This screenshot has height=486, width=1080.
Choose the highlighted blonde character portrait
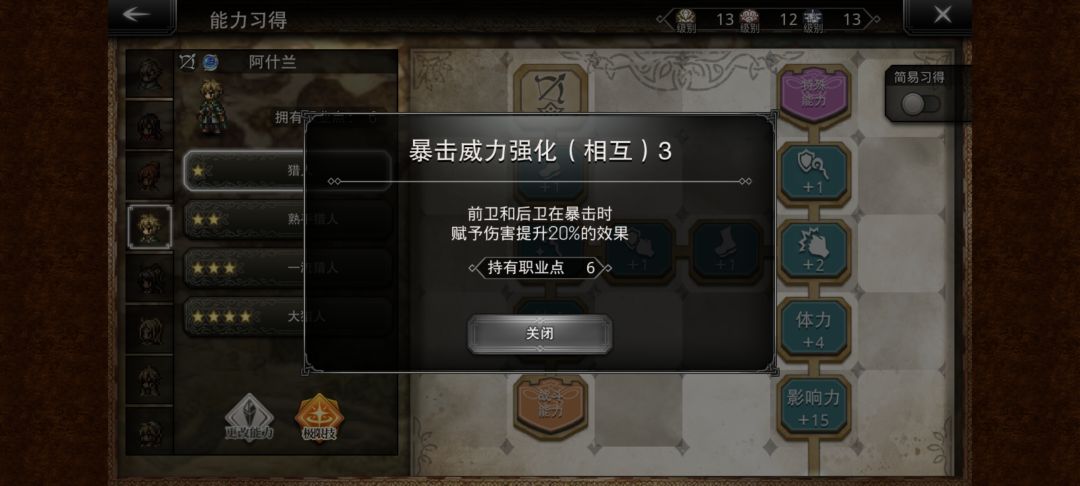149,226
